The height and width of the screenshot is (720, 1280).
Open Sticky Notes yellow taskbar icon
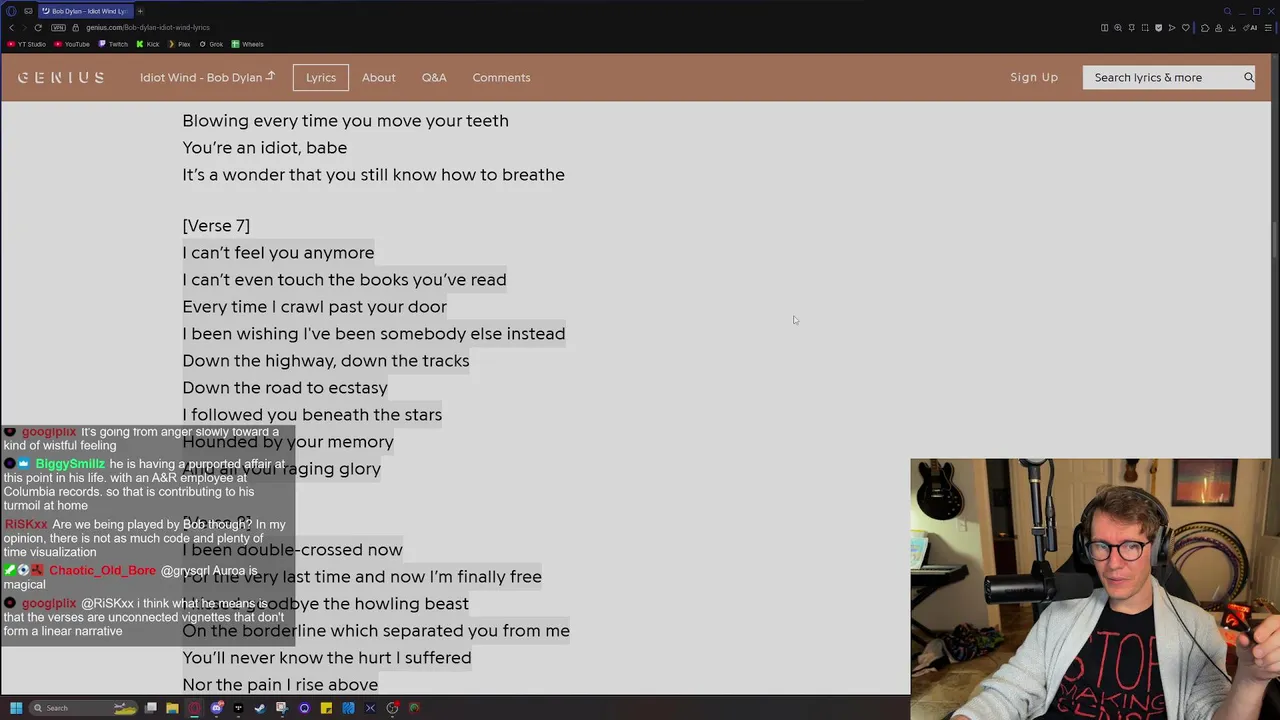(x=326, y=708)
